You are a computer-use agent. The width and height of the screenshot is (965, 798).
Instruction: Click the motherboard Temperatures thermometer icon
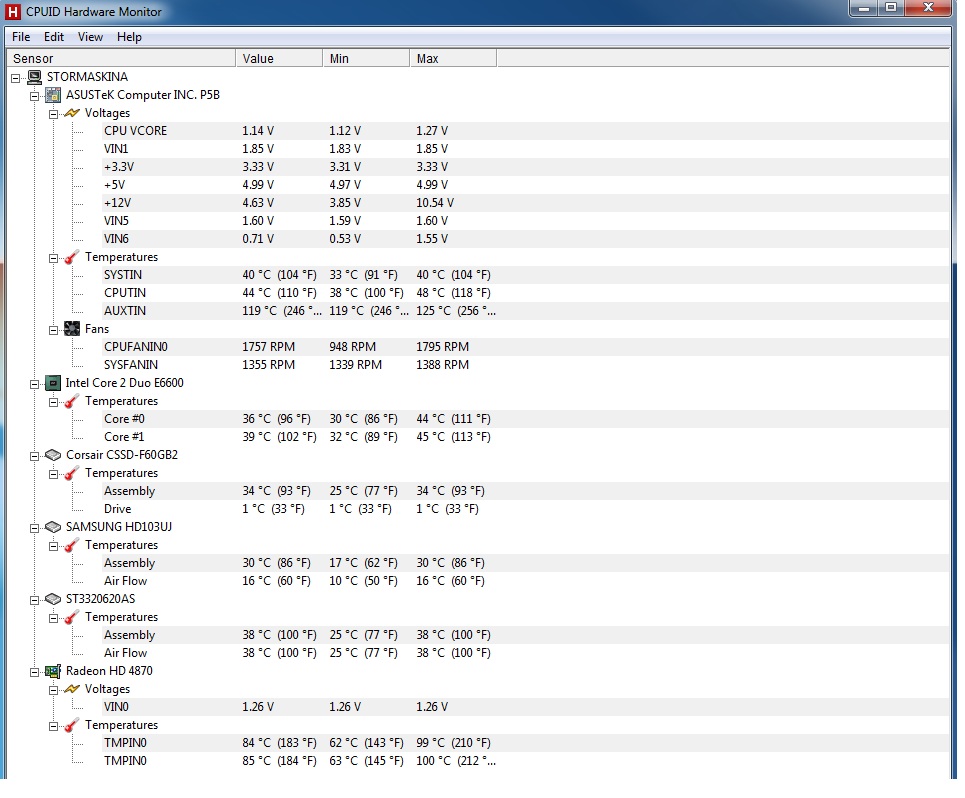click(x=72, y=257)
